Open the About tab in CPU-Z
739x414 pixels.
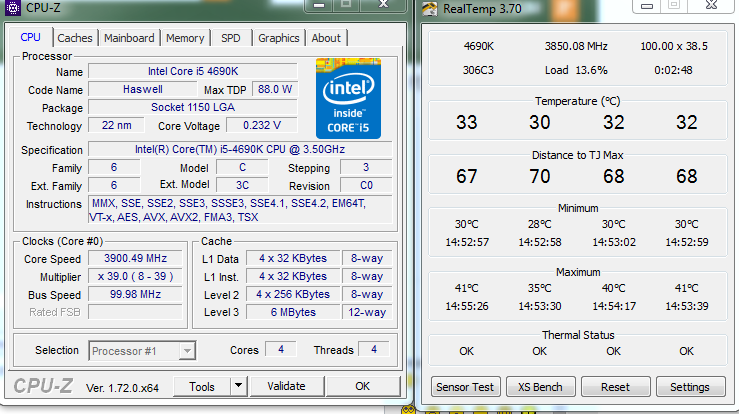[x=326, y=38]
